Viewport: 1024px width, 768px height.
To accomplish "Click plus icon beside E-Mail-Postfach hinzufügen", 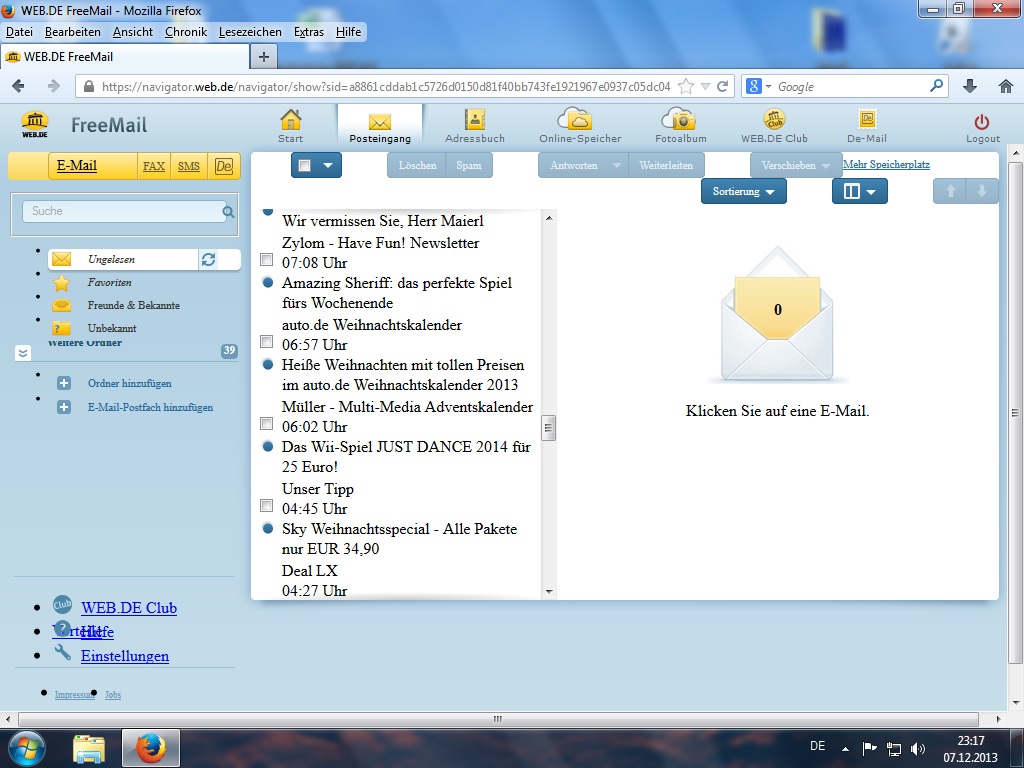I will pyautogui.click(x=63, y=408).
